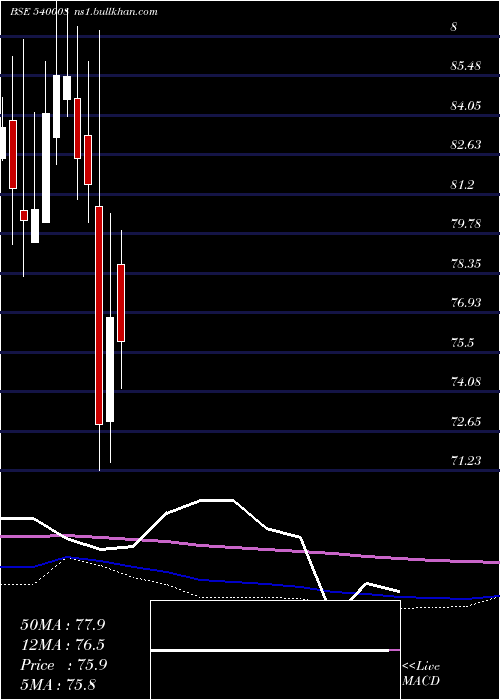Click the 82.63 price axis label
Viewport: 500px width, 700px height.
tap(466, 145)
